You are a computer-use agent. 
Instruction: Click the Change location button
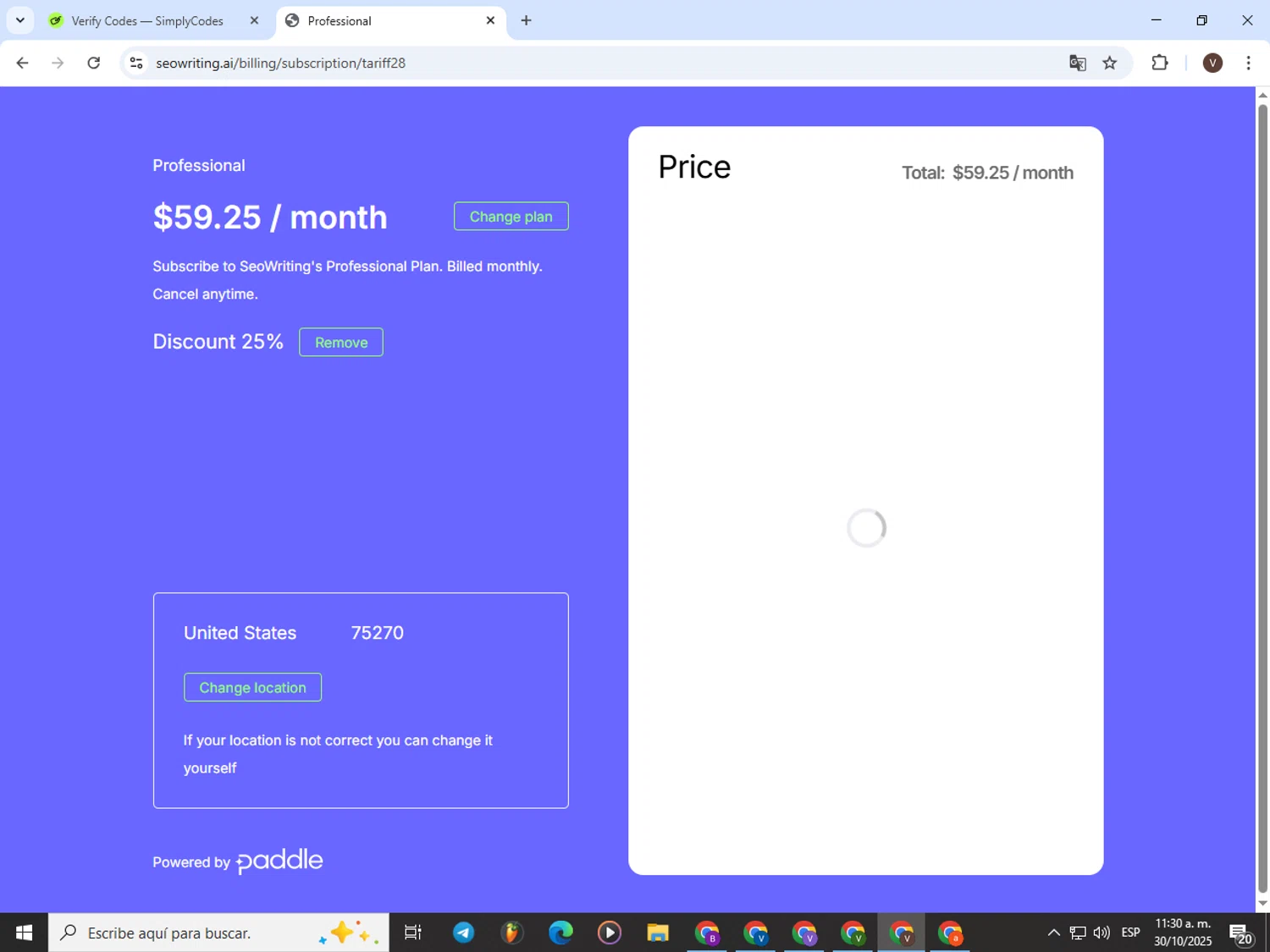252,688
